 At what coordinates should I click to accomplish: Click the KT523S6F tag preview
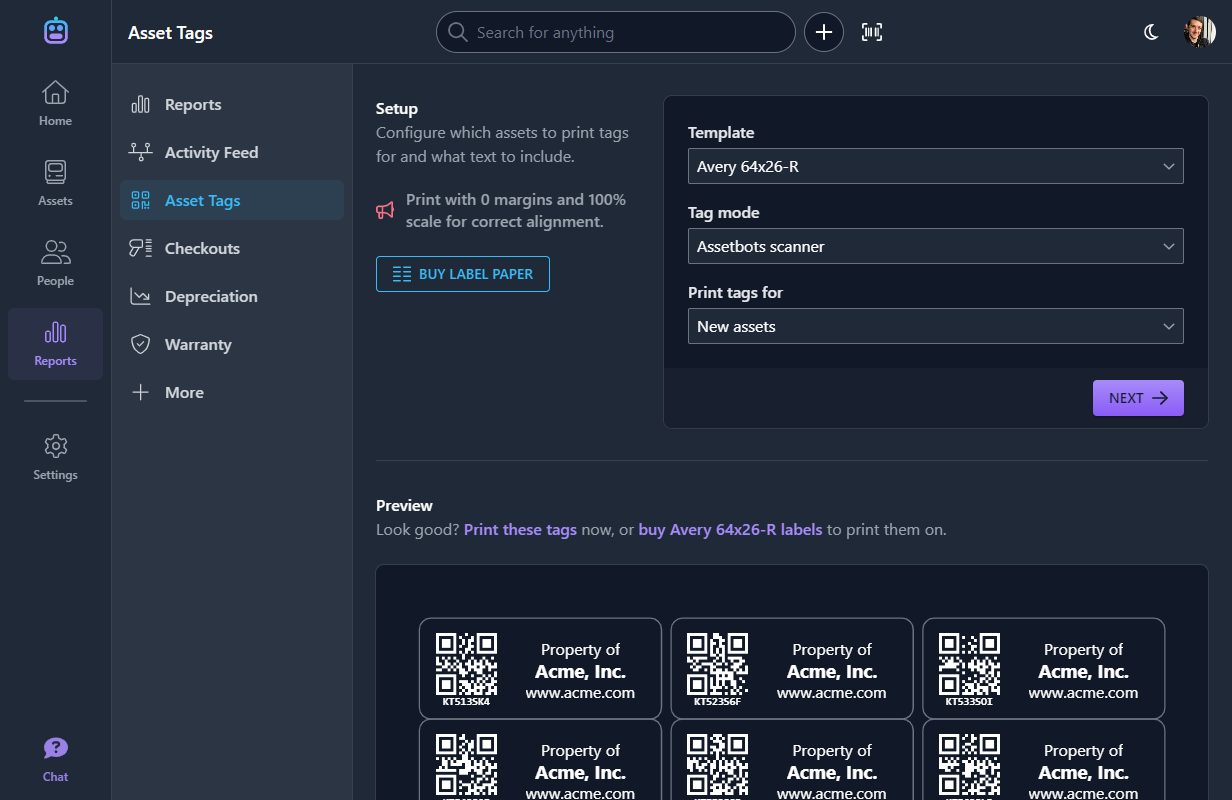pos(792,668)
